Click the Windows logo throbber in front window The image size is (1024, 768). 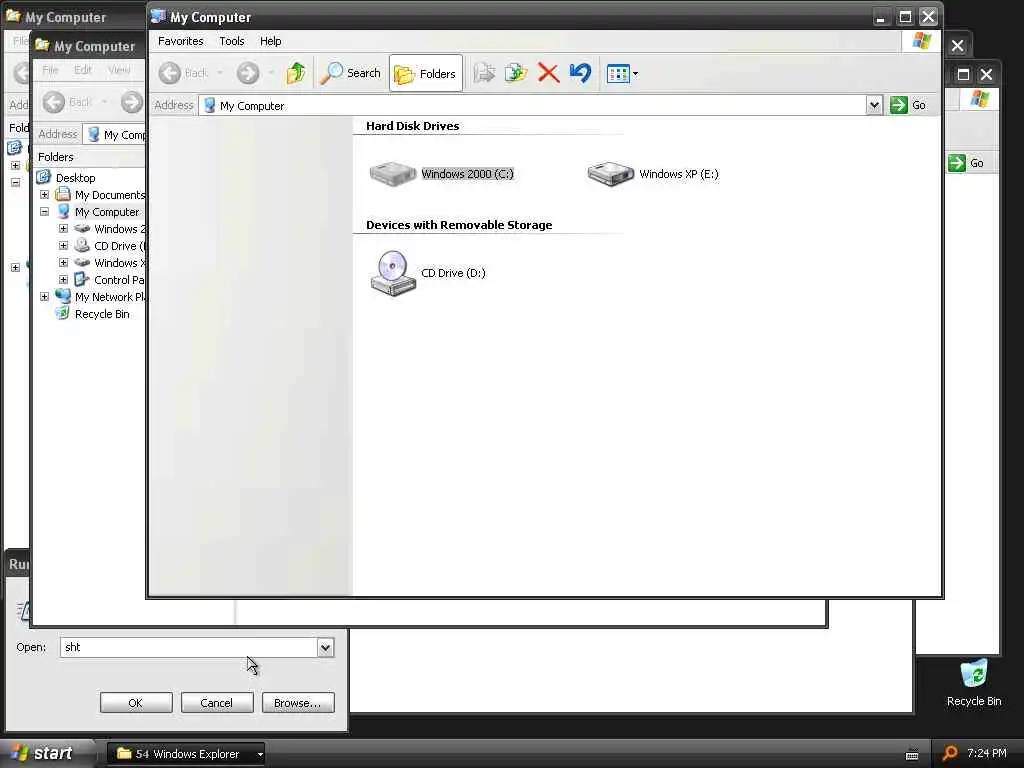tap(921, 41)
